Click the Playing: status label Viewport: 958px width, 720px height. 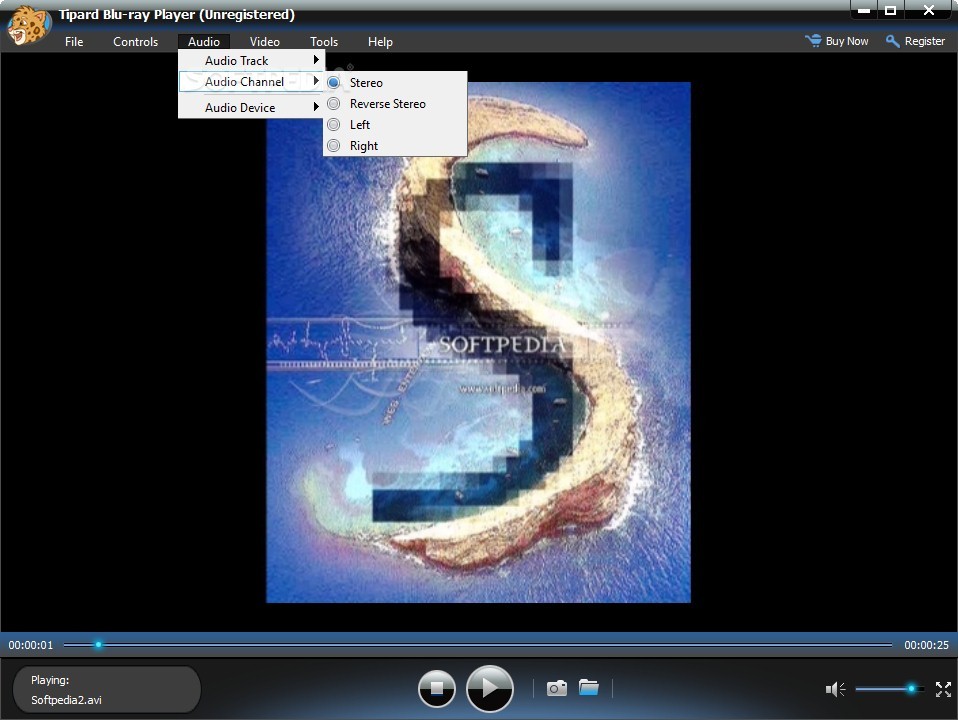[50, 680]
